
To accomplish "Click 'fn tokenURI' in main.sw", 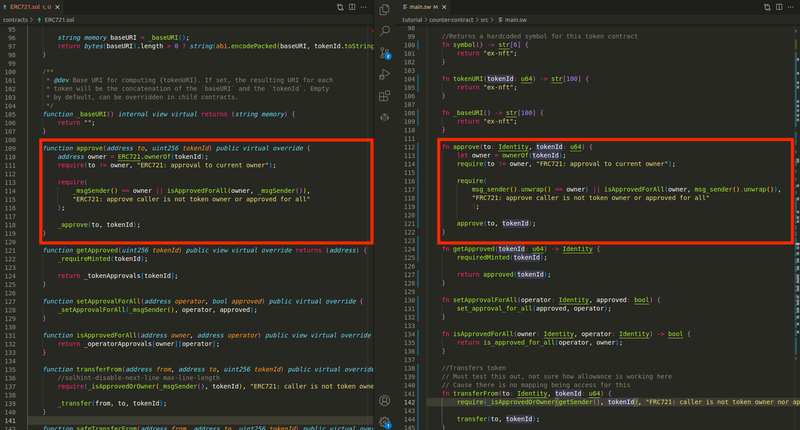I will (462, 79).
